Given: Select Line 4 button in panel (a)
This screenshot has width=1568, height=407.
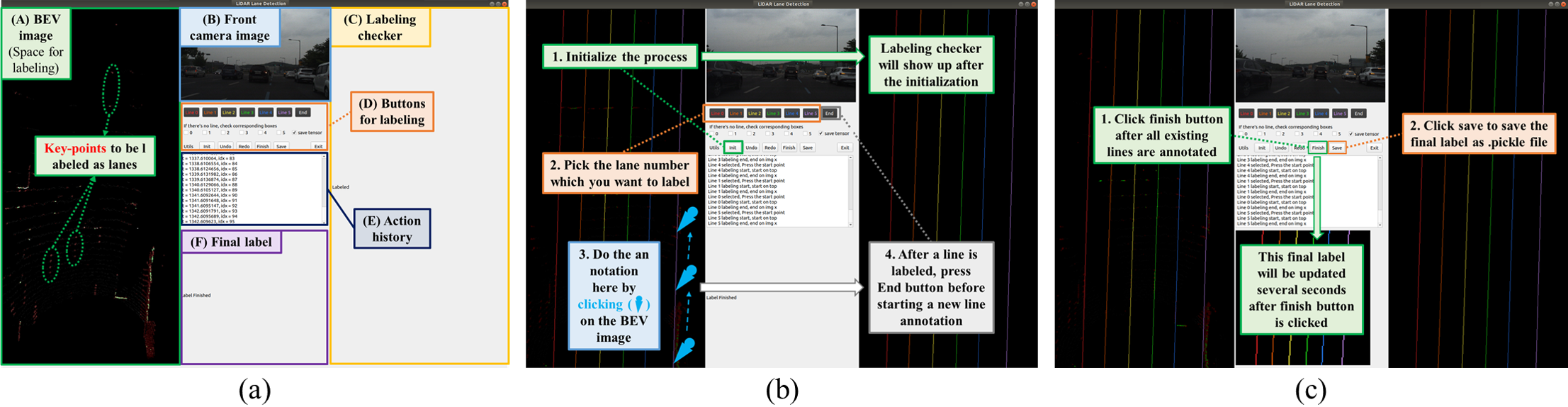Looking at the screenshot, I should click(x=266, y=112).
